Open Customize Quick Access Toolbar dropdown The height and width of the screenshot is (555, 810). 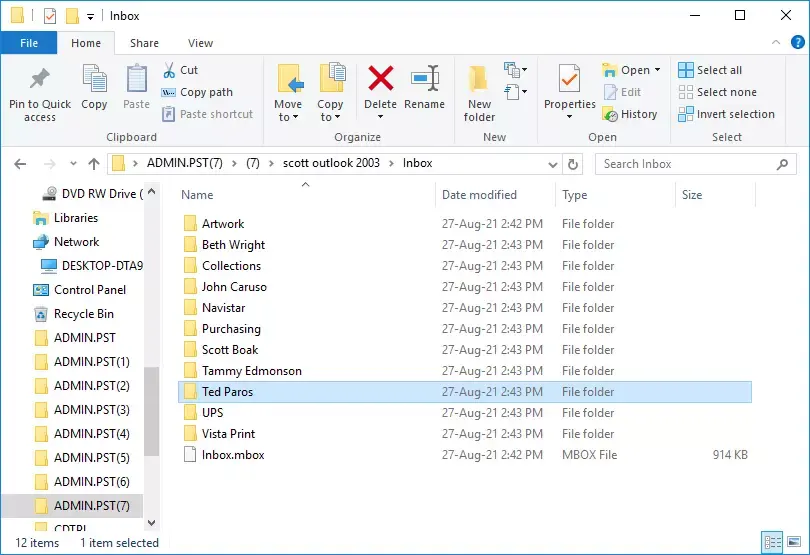[x=90, y=17]
